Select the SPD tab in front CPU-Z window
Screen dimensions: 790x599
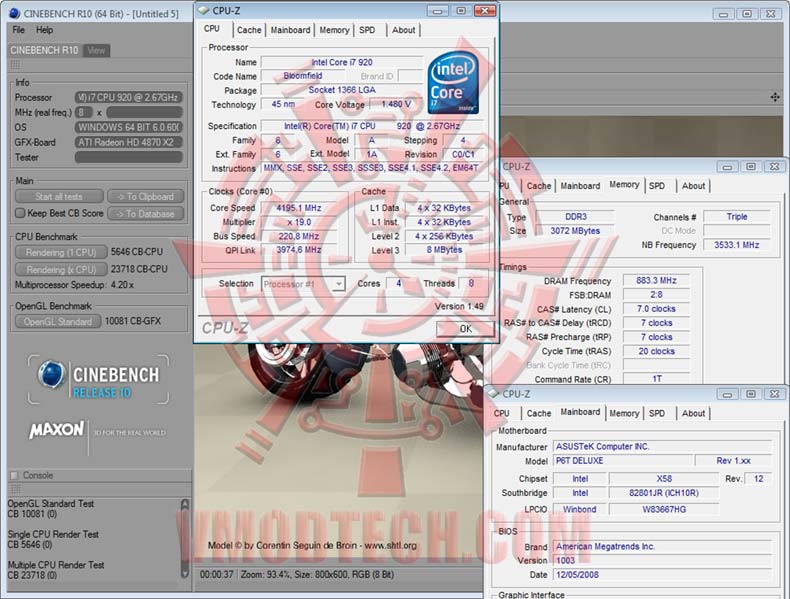tap(367, 30)
